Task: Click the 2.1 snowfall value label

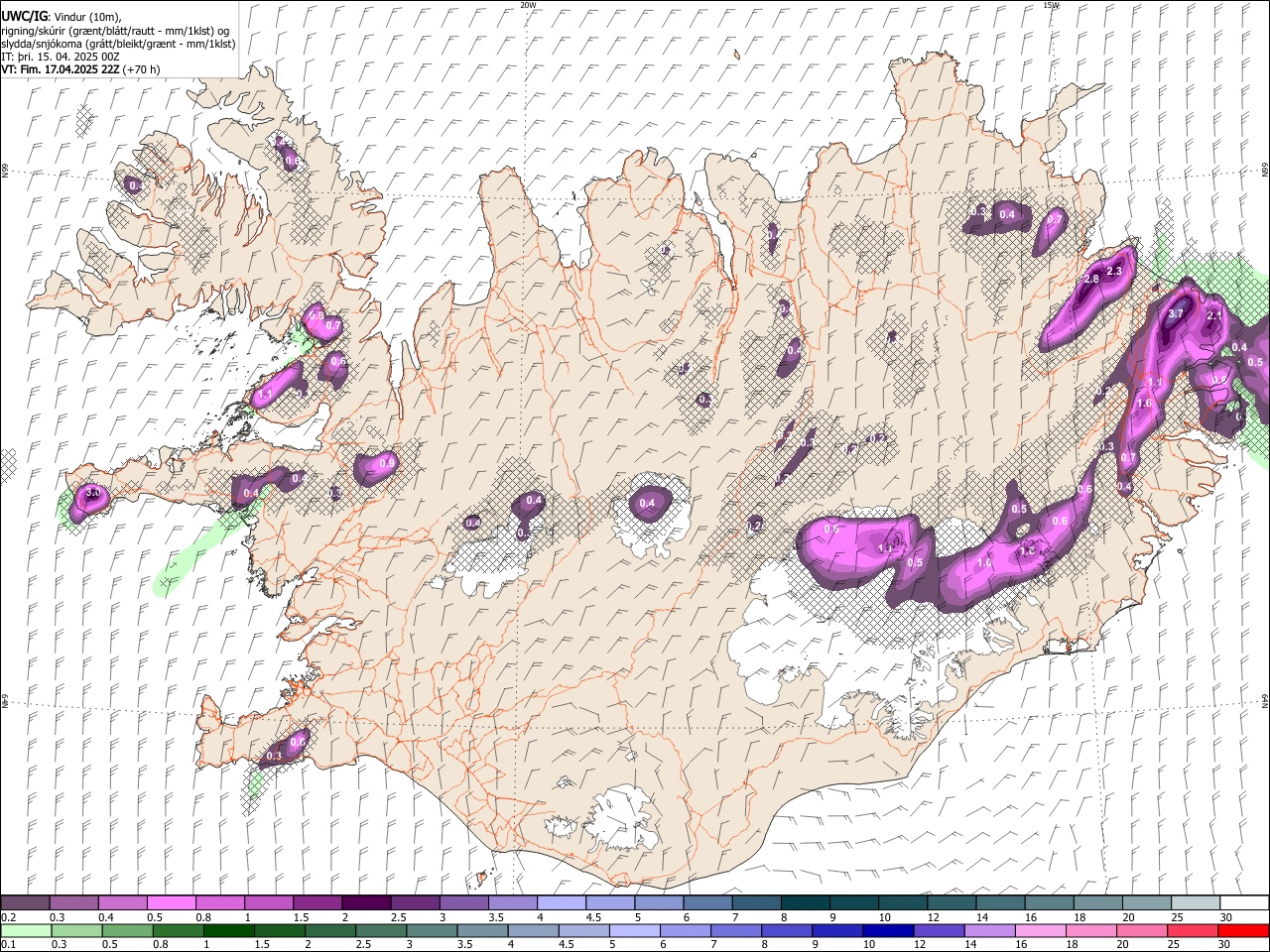Action: click(1214, 315)
